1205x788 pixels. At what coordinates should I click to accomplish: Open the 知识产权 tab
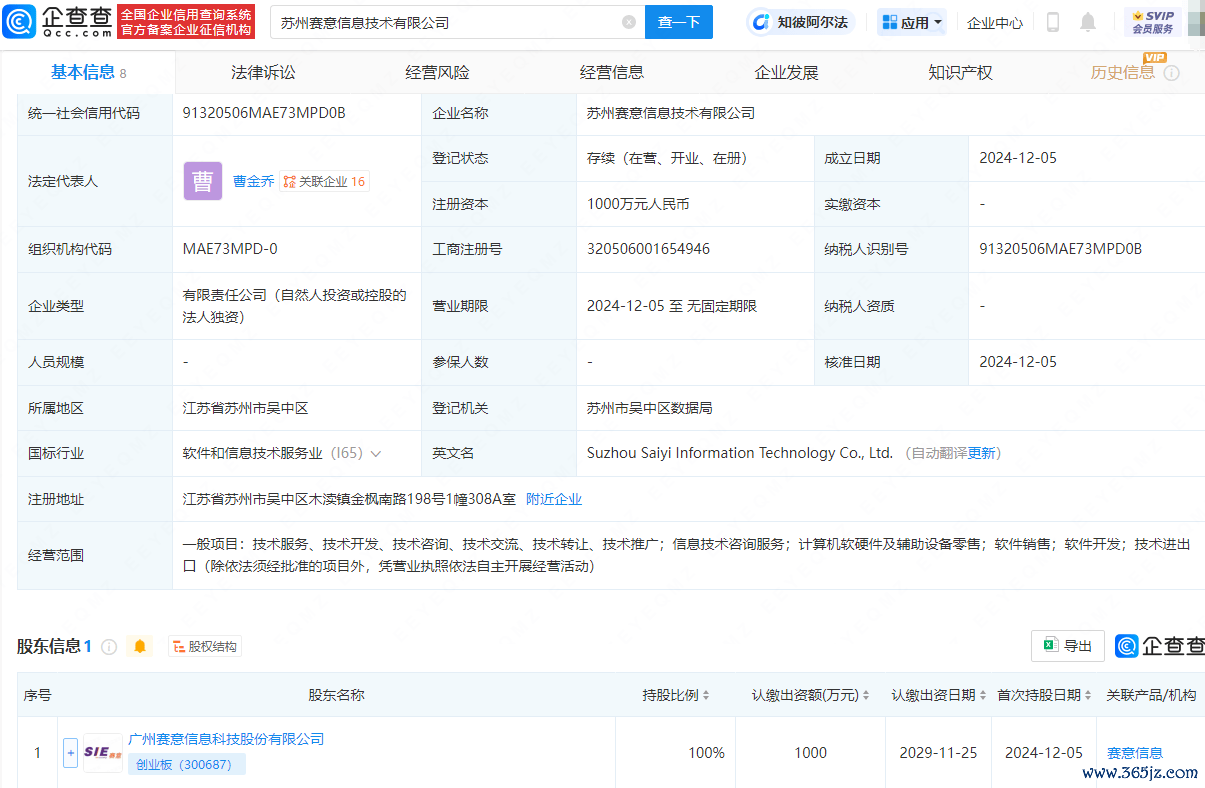960,73
